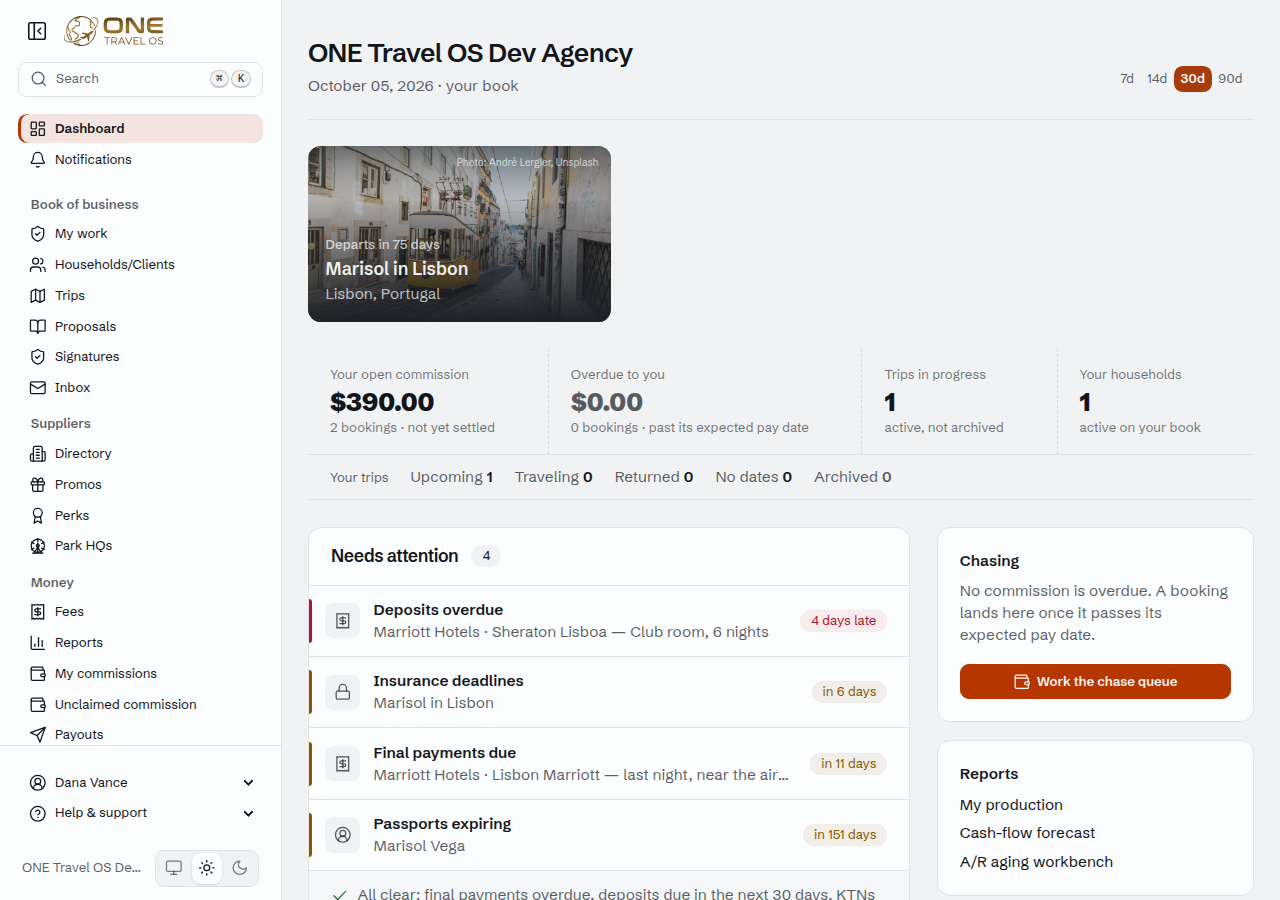Open the Insurance deadlines attention item

(609, 692)
